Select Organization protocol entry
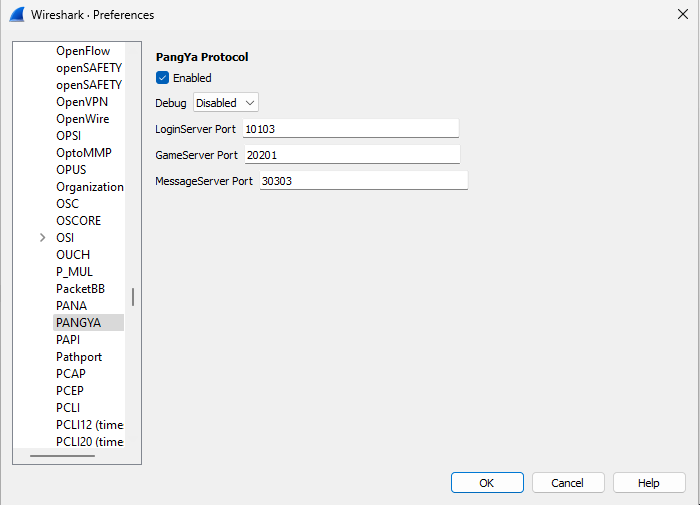 (89, 187)
